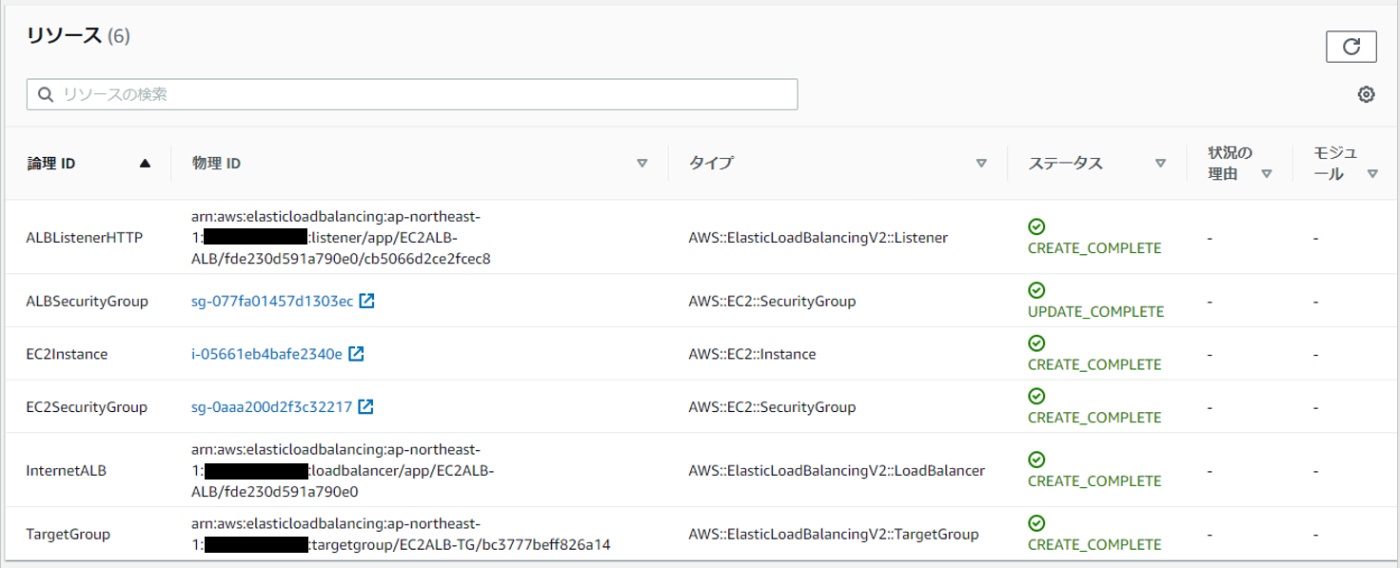Click the リソース (6) heading
This screenshot has width=1400, height=568.
78,36
